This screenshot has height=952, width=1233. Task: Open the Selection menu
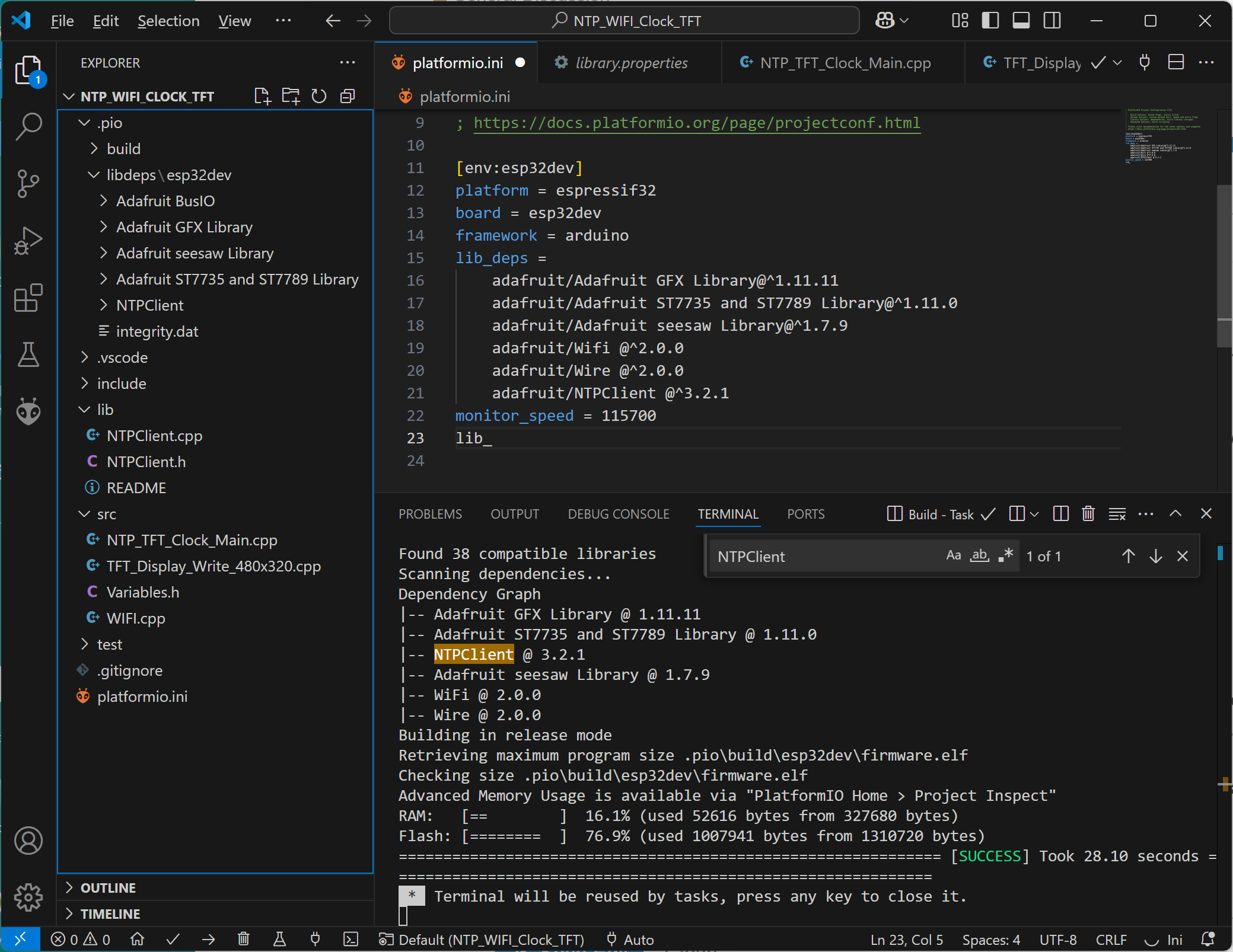click(168, 21)
